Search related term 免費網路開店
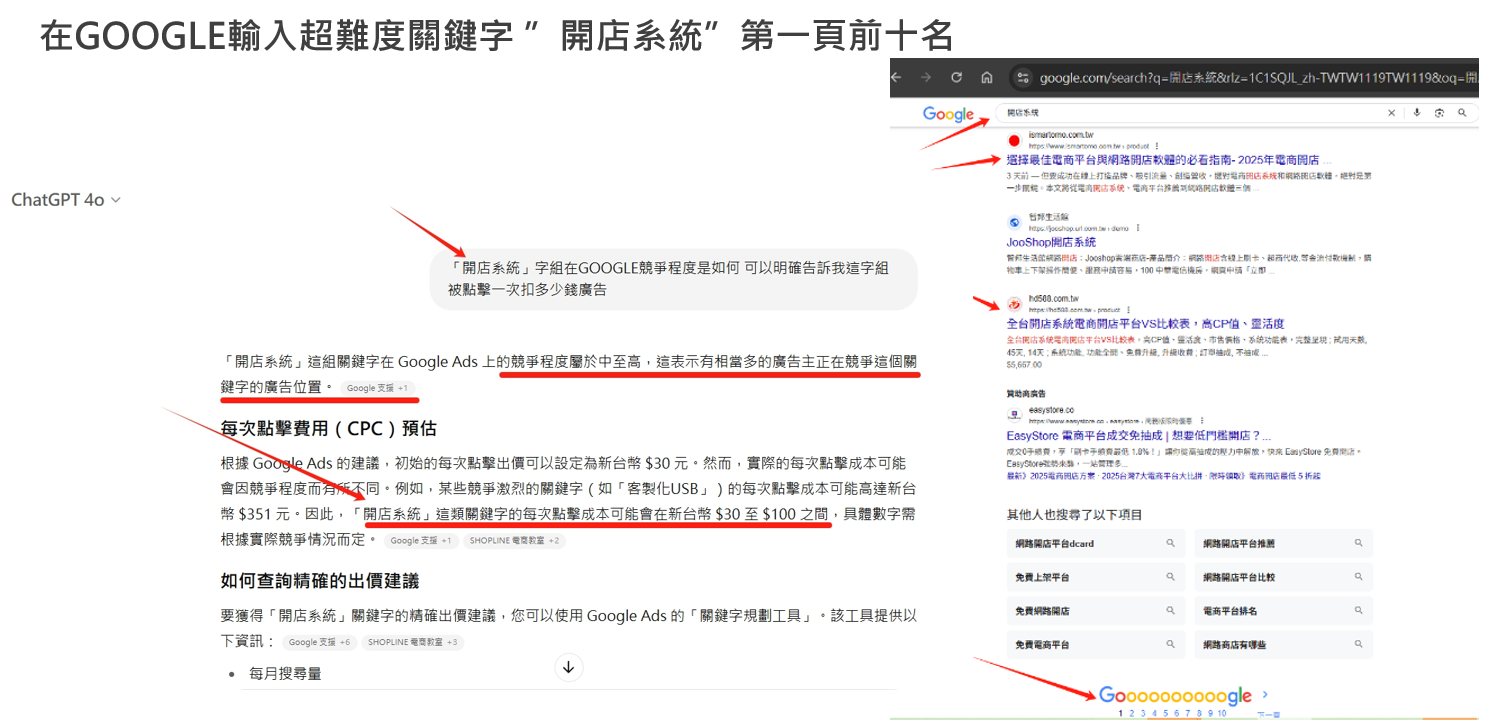Viewport: 1501px width, 720px height. (x=1096, y=610)
